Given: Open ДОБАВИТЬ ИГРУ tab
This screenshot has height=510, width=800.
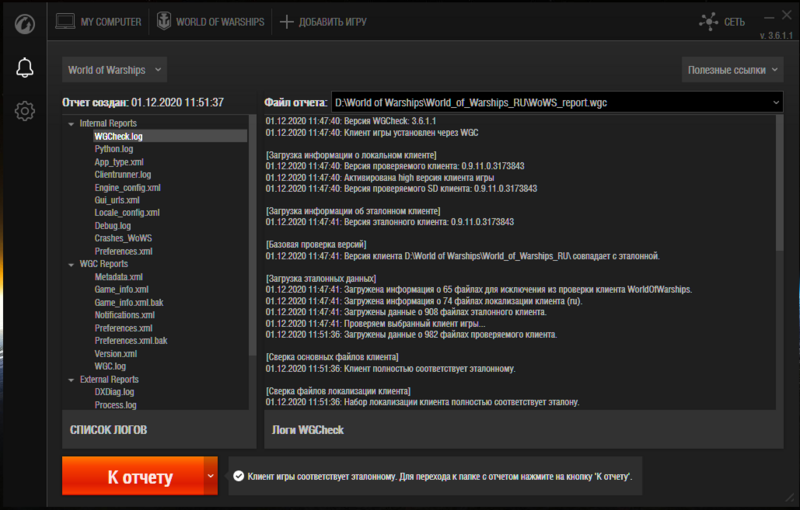Looking at the screenshot, I should tap(323, 22).
